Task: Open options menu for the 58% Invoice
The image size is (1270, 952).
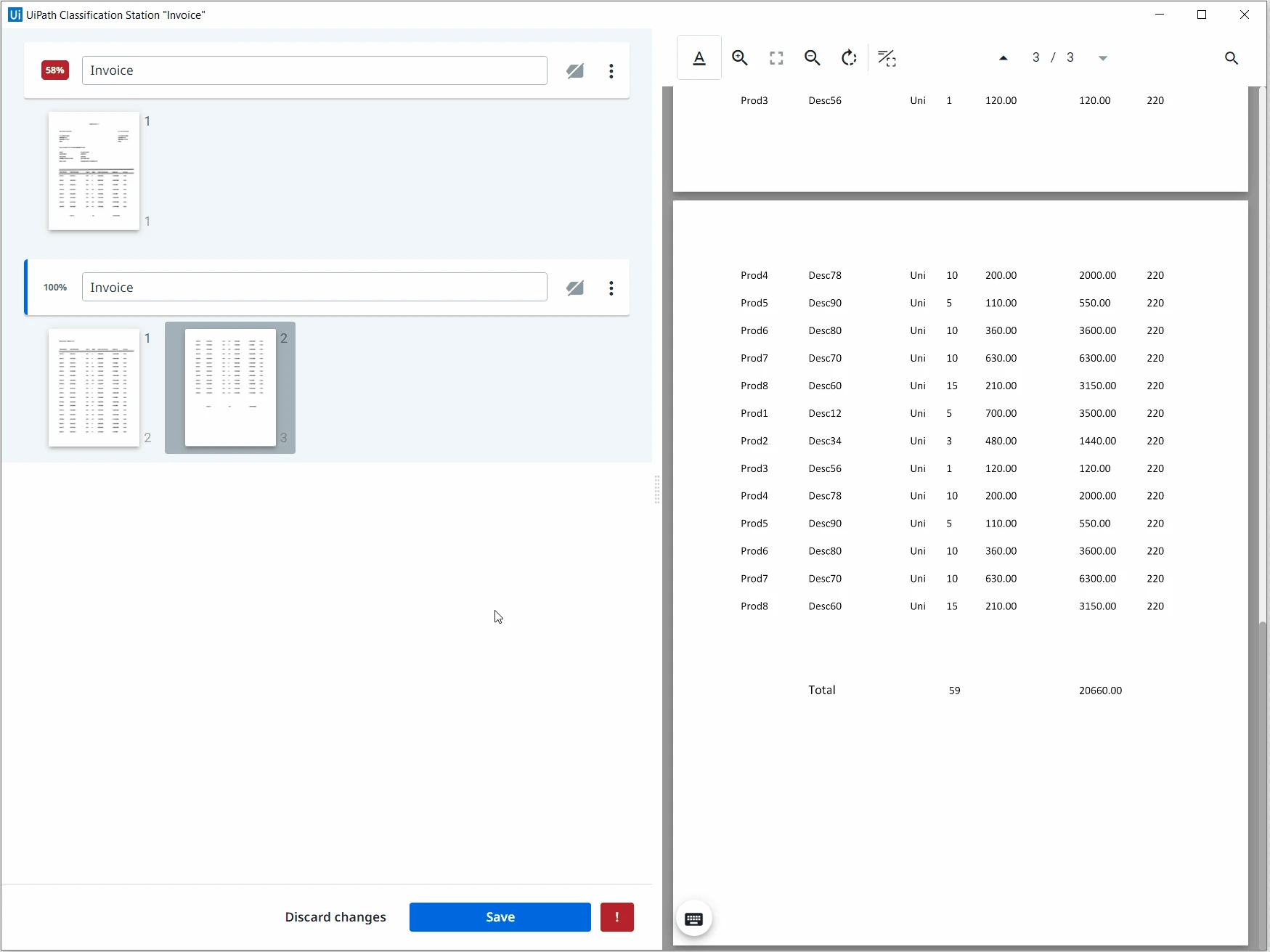Action: click(x=611, y=70)
